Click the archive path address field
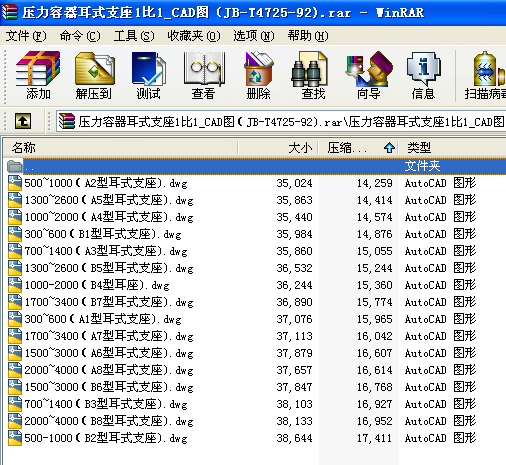506x465 pixels. [281, 121]
